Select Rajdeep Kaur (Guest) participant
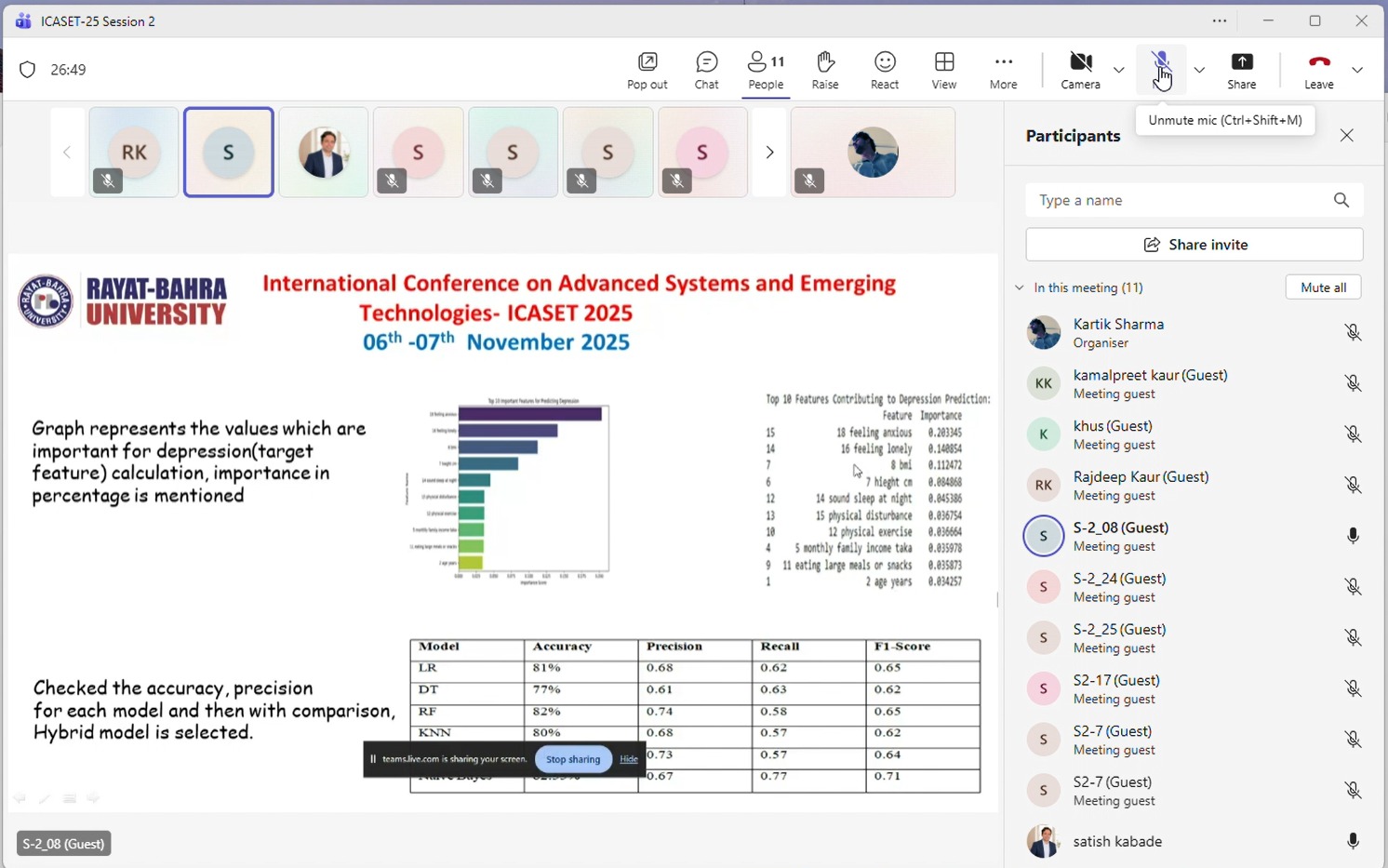This screenshot has width=1388, height=868. click(x=1194, y=485)
